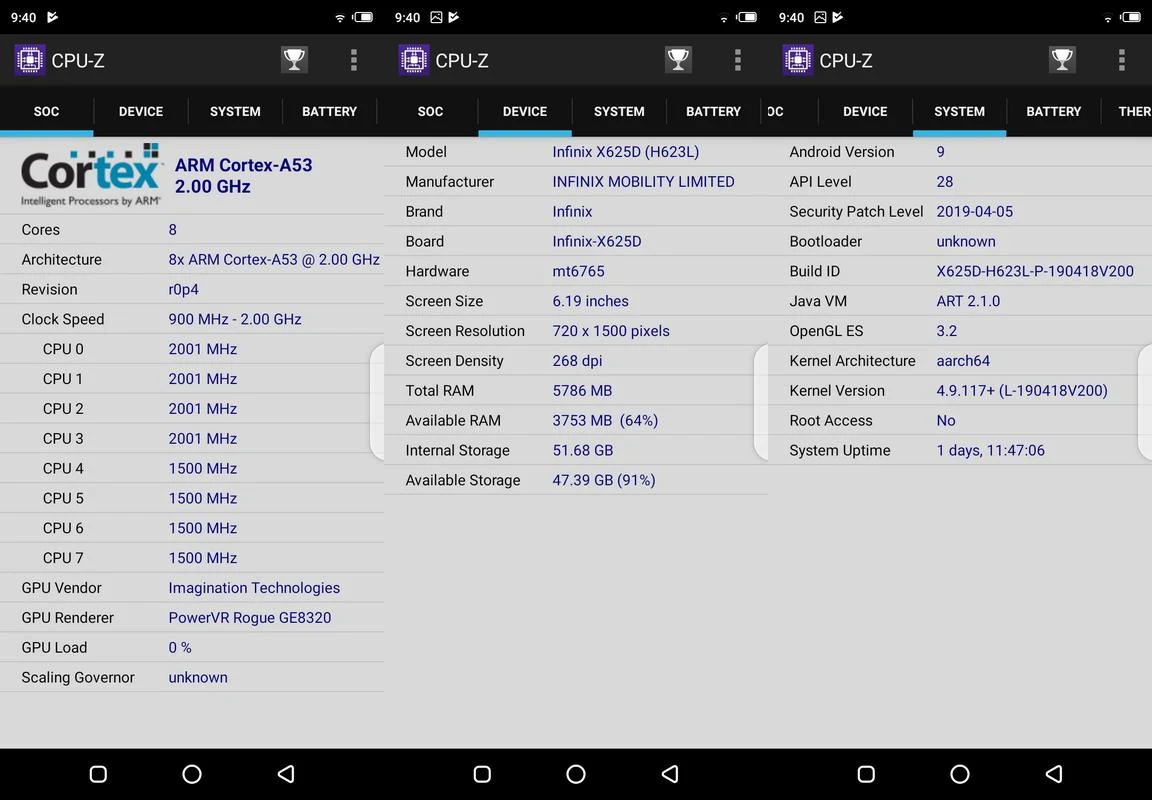
Task: Tap Security Patch Level '2019-04-05'
Action: (x=974, y=212)
